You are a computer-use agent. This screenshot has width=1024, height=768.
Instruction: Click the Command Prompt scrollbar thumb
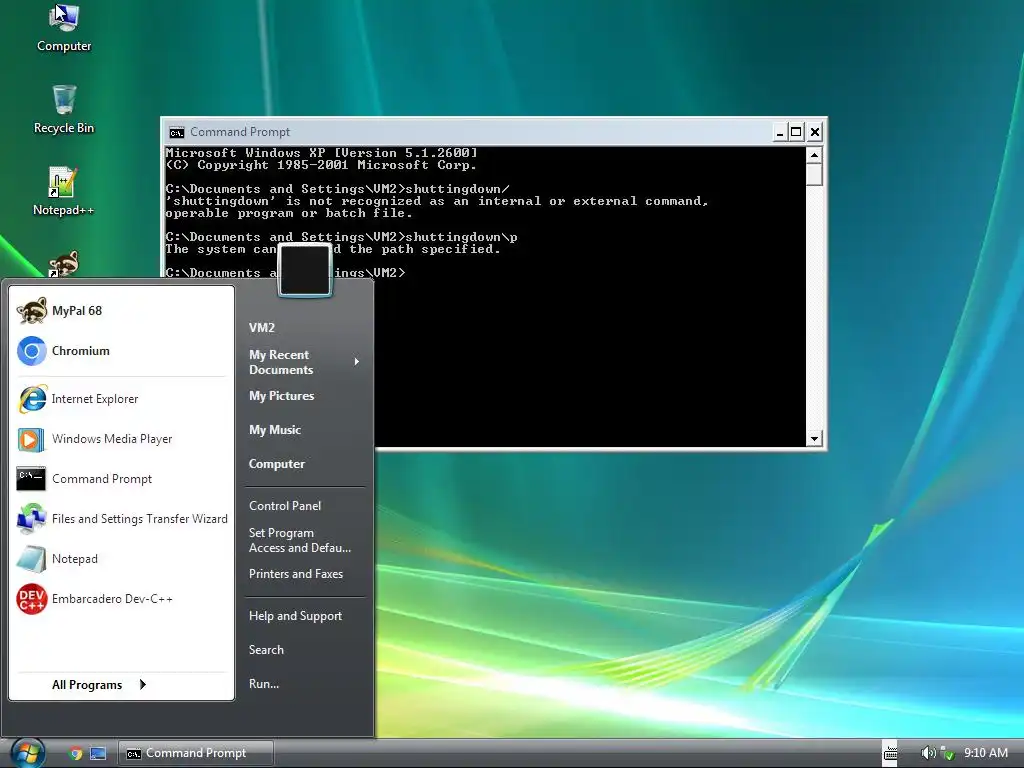(x=814, y=174)
